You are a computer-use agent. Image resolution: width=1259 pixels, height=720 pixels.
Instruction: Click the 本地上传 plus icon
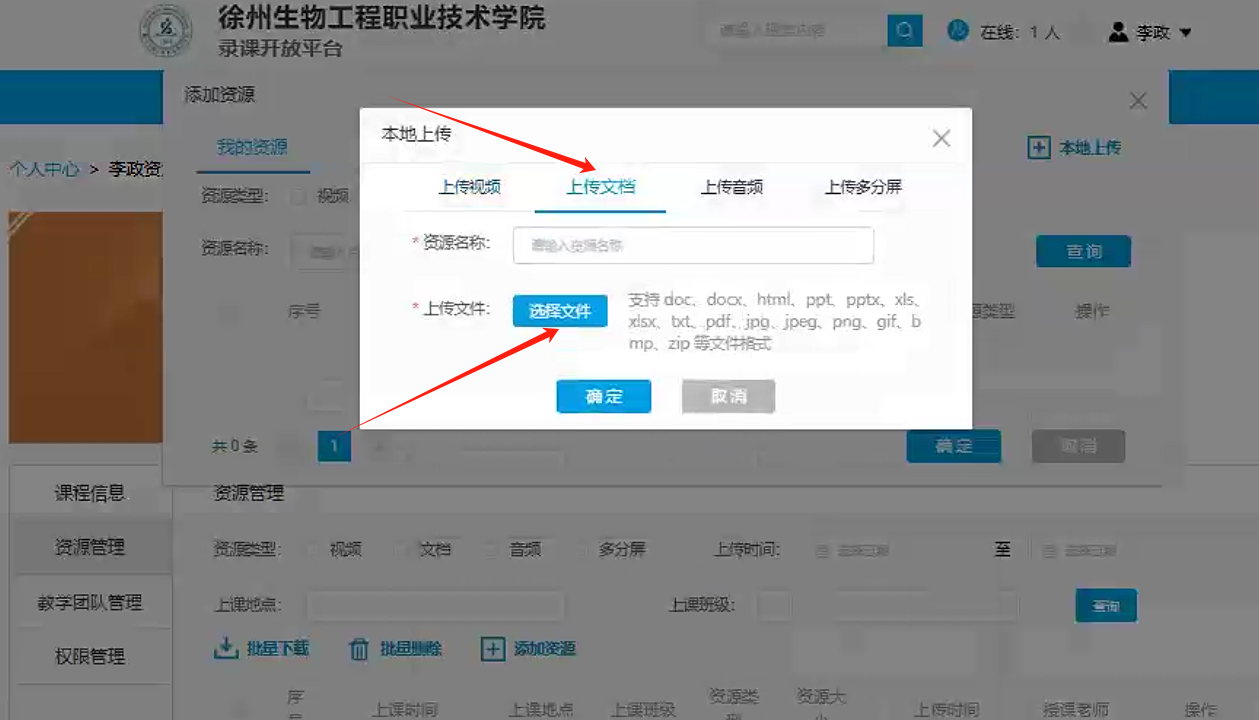pos(1039,148)
